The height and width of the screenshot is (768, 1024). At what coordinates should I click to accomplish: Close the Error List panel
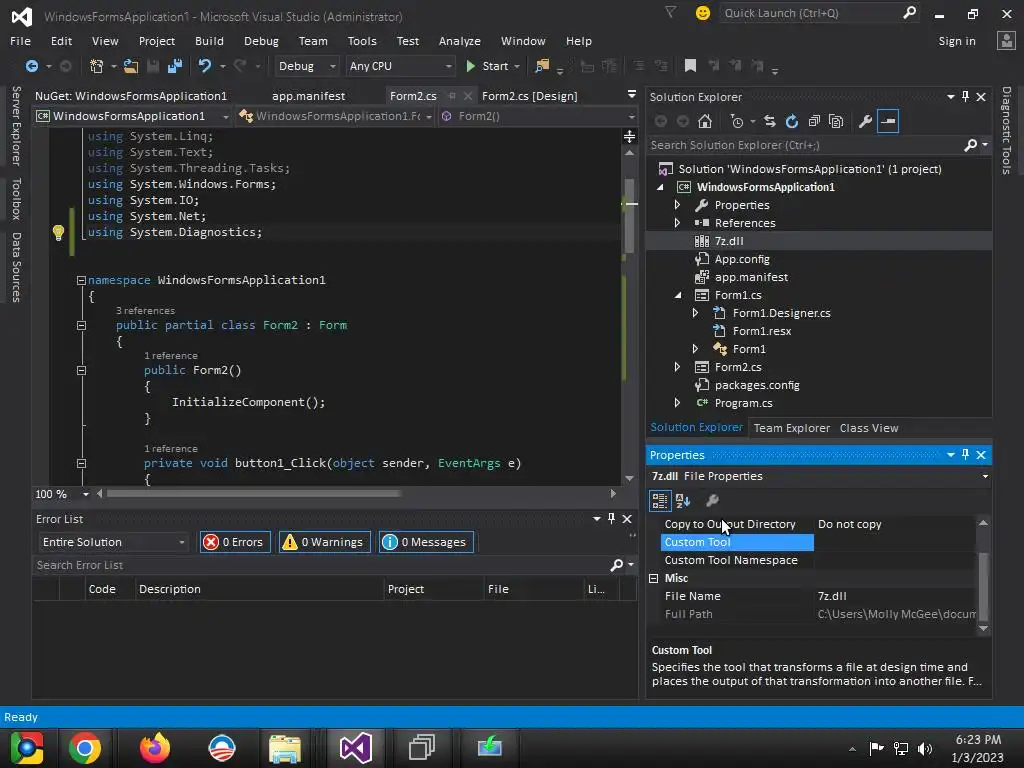(x=627, y=519)
